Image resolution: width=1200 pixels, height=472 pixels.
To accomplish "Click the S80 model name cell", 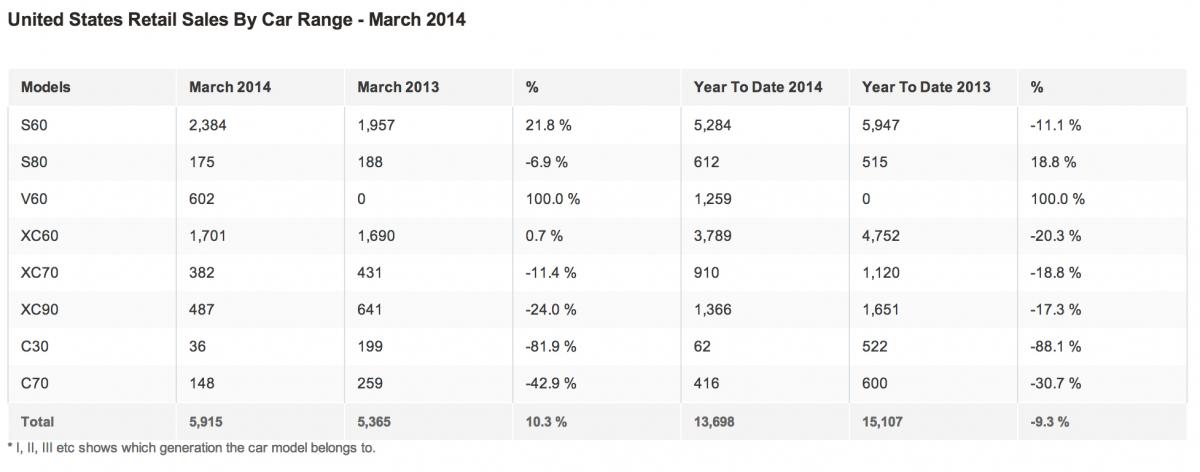I will 33,163.
